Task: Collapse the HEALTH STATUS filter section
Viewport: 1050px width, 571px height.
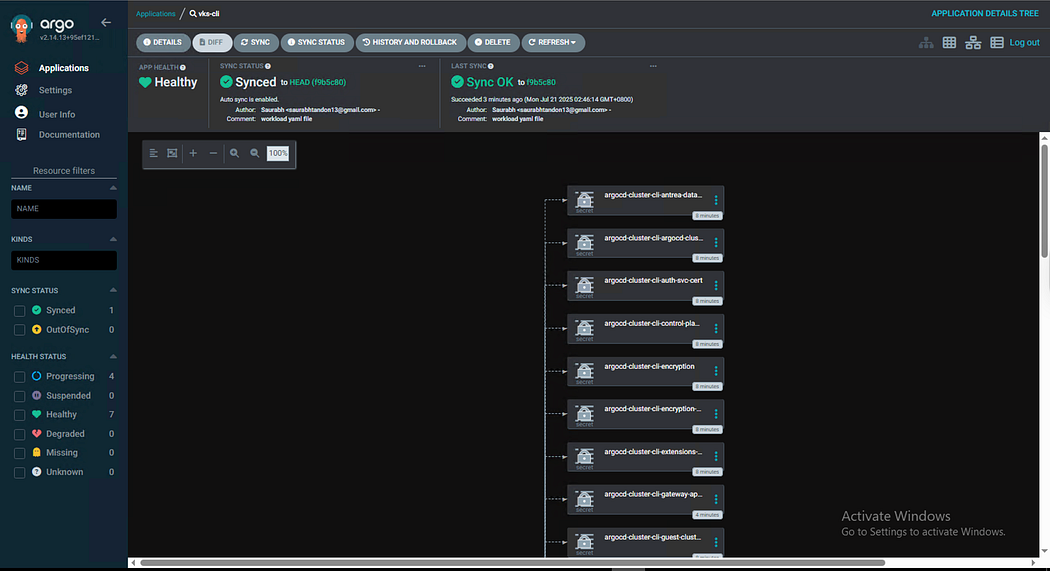Action: click(113, 357)
